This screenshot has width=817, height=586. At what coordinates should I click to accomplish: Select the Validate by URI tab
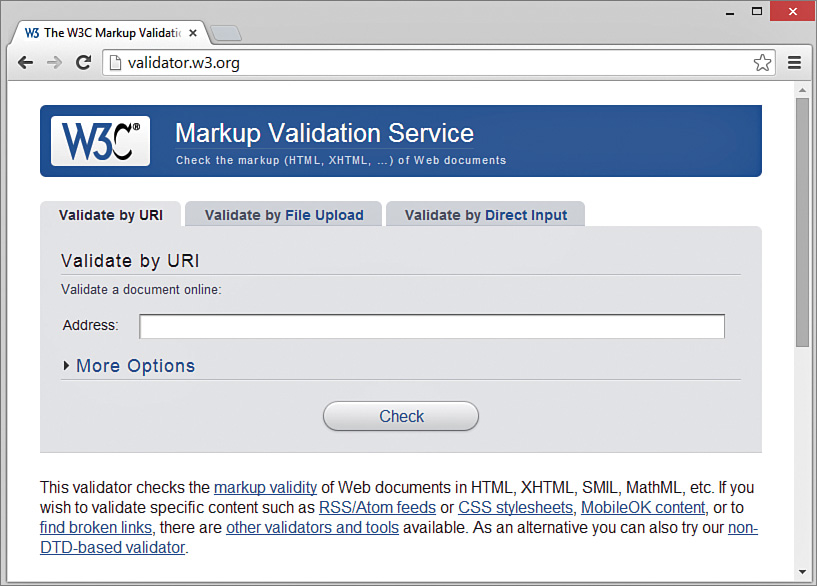coord(110,214)
